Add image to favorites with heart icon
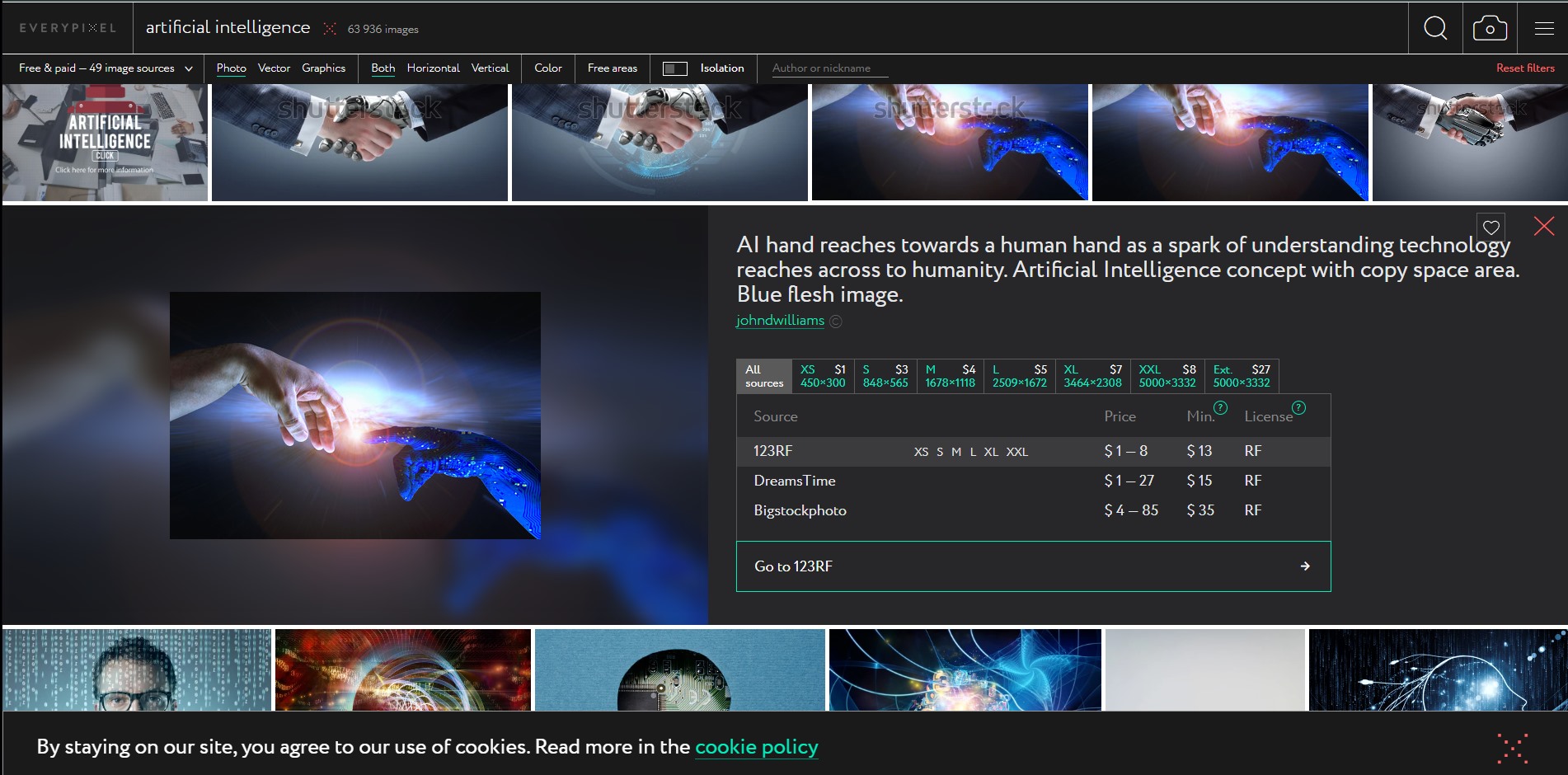 tap(1491, 227)
